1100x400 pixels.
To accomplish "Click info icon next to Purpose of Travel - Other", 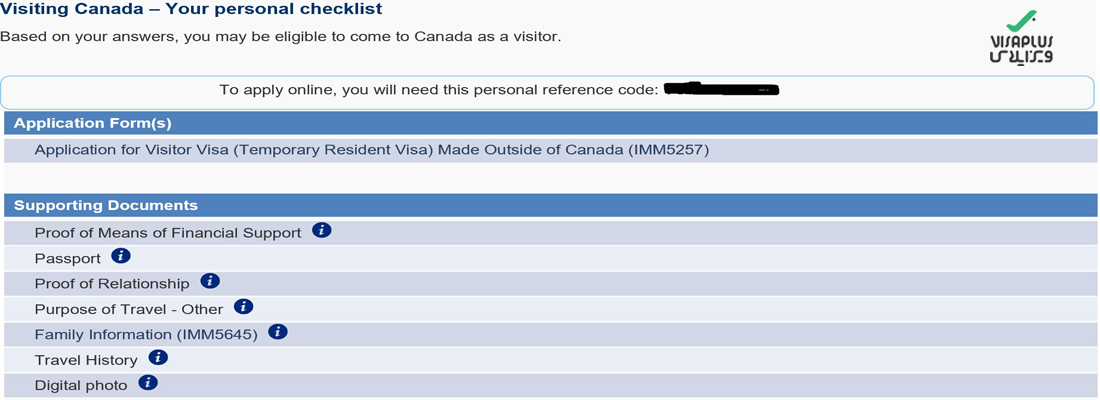I will point(244,307).
